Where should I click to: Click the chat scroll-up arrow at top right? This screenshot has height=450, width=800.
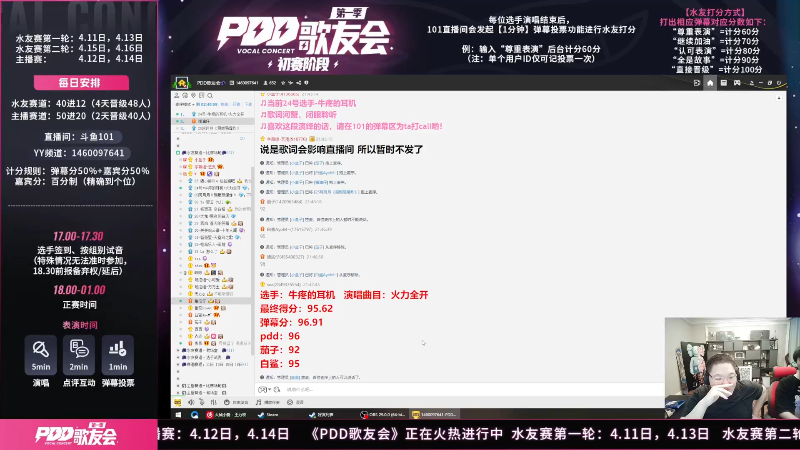pyautogui.click(x=779, y=97)
